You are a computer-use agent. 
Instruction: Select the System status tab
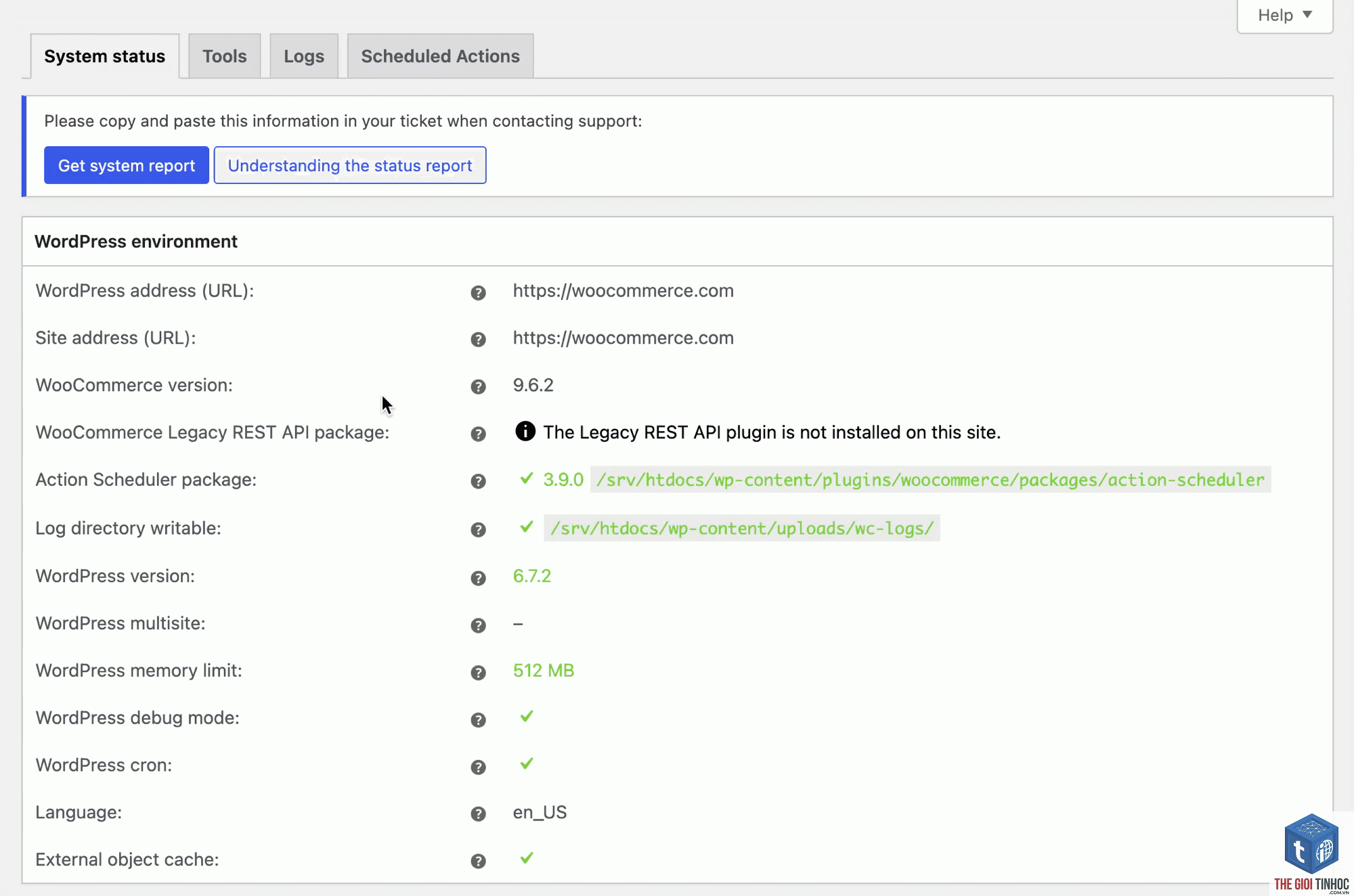(x=105, y=56)
